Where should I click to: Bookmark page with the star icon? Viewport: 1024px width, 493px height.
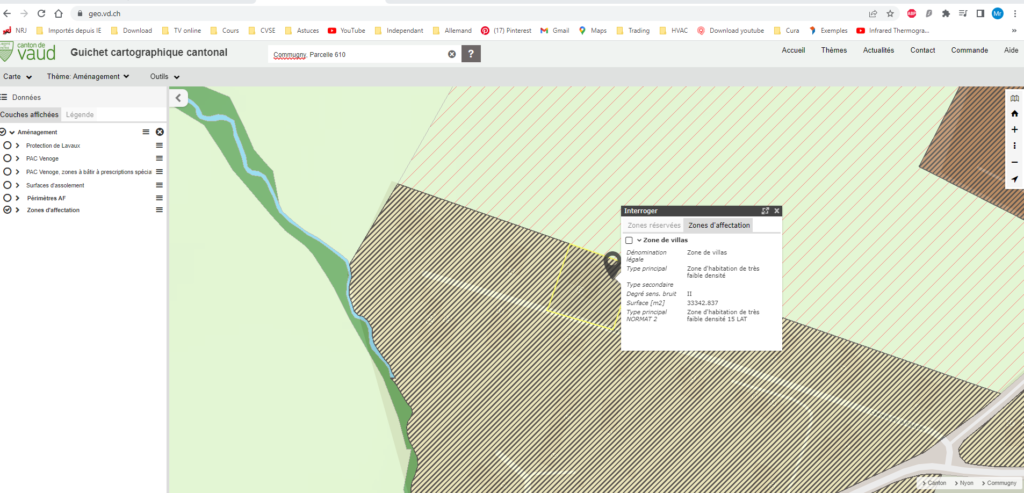pyautogui.click(x=889, y=13)
